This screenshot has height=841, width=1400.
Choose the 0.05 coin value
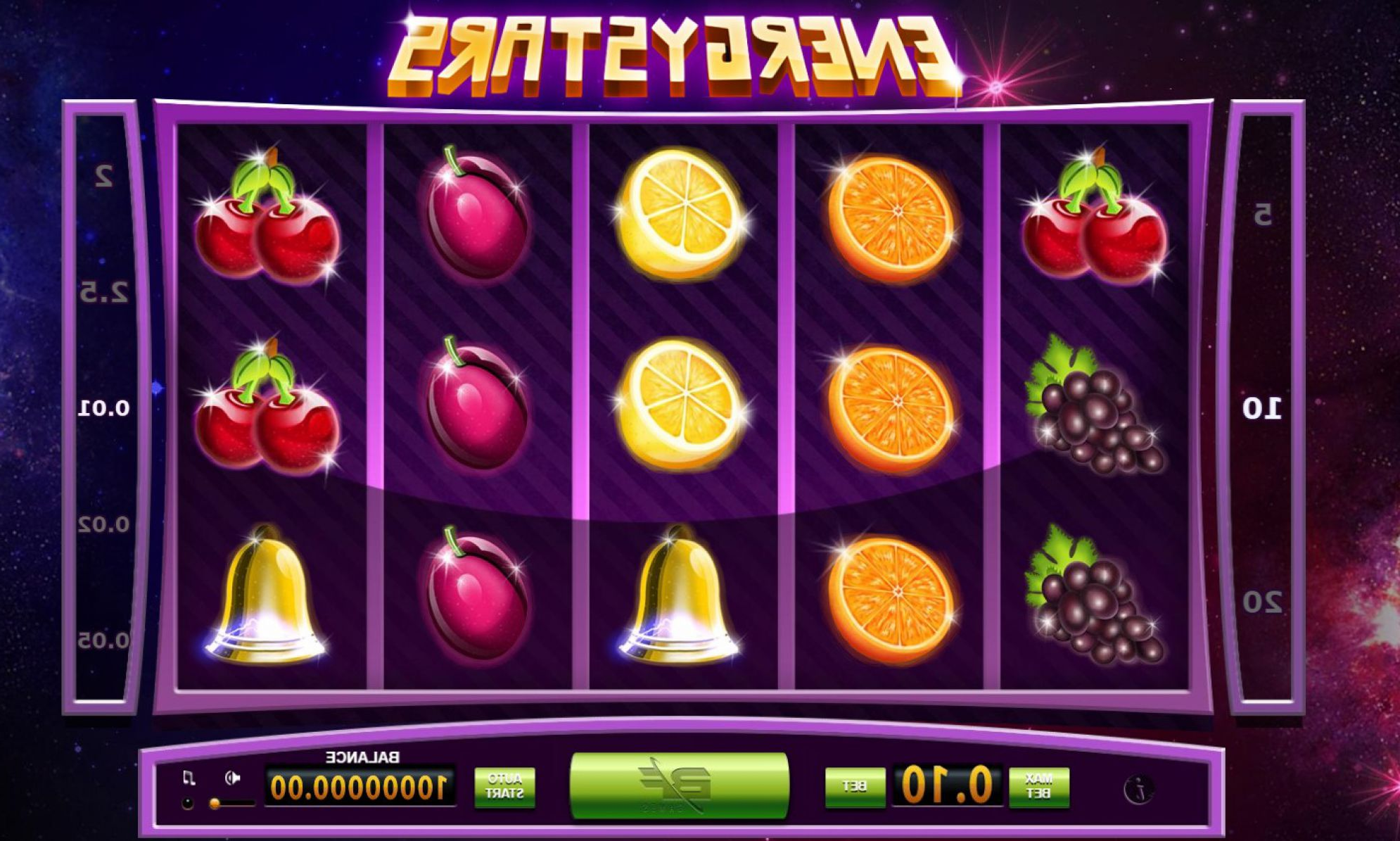104,640
